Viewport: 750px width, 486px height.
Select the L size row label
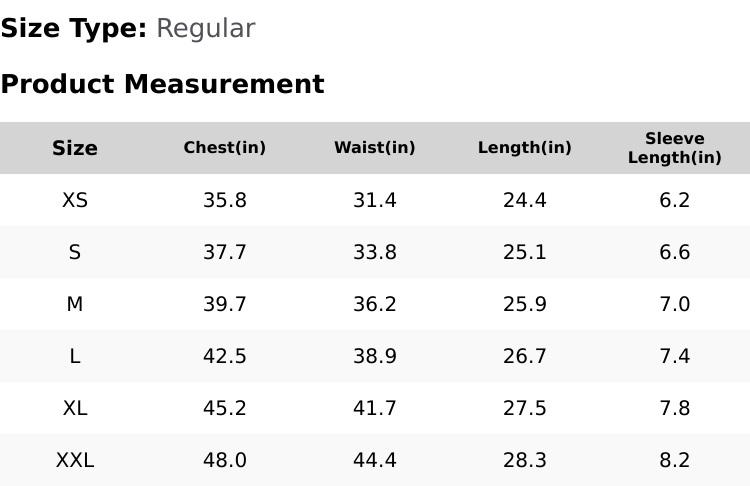[75, 356]
